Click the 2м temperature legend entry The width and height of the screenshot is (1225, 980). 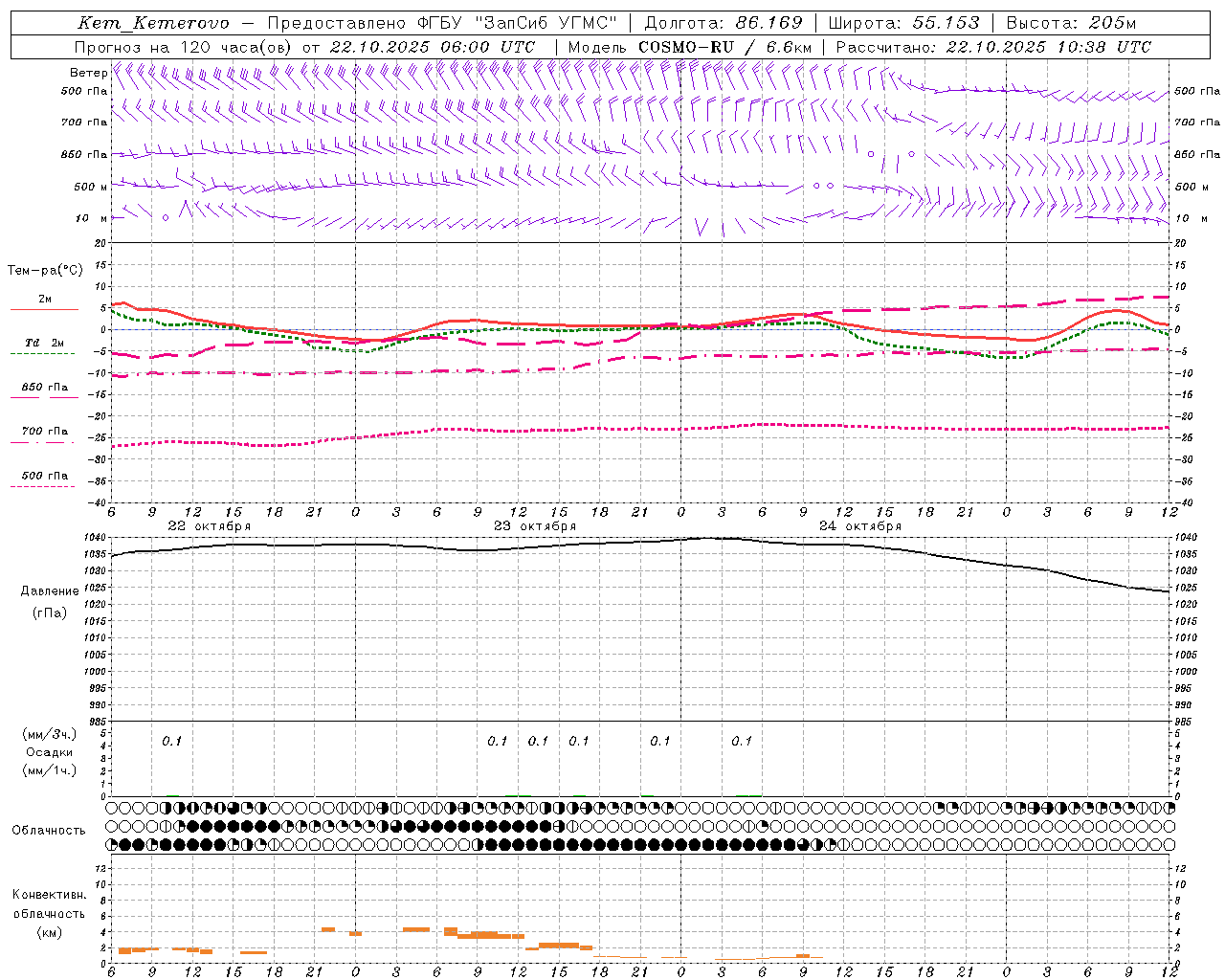tap(45, 300)
